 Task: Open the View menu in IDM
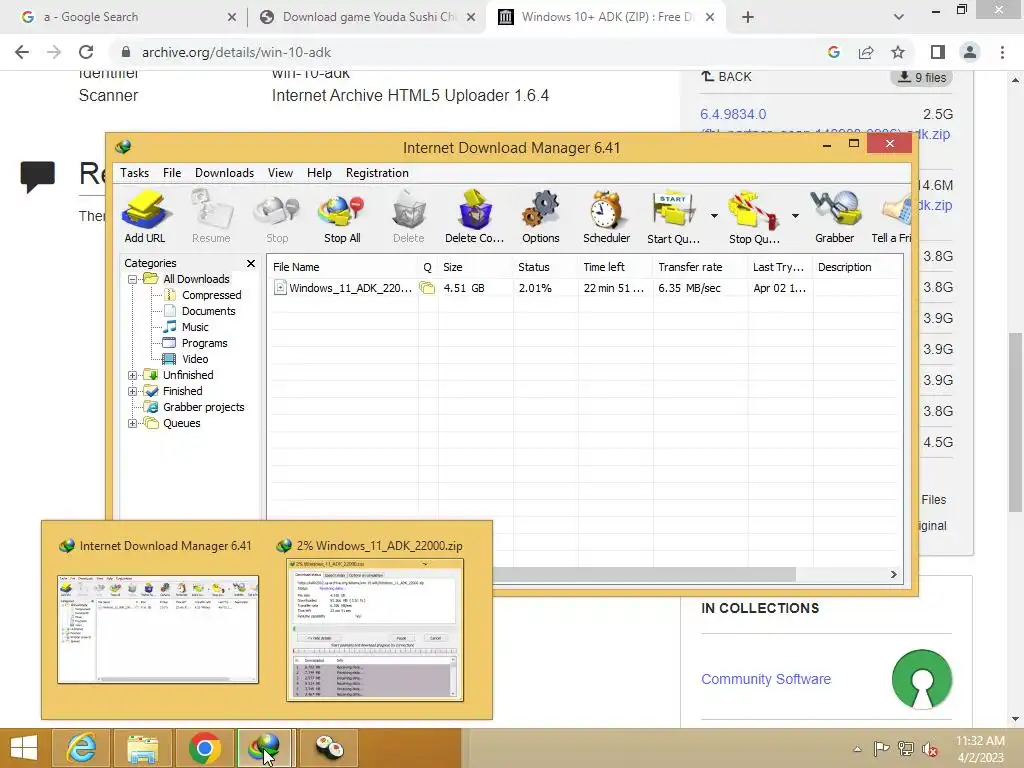coord(280,173)
